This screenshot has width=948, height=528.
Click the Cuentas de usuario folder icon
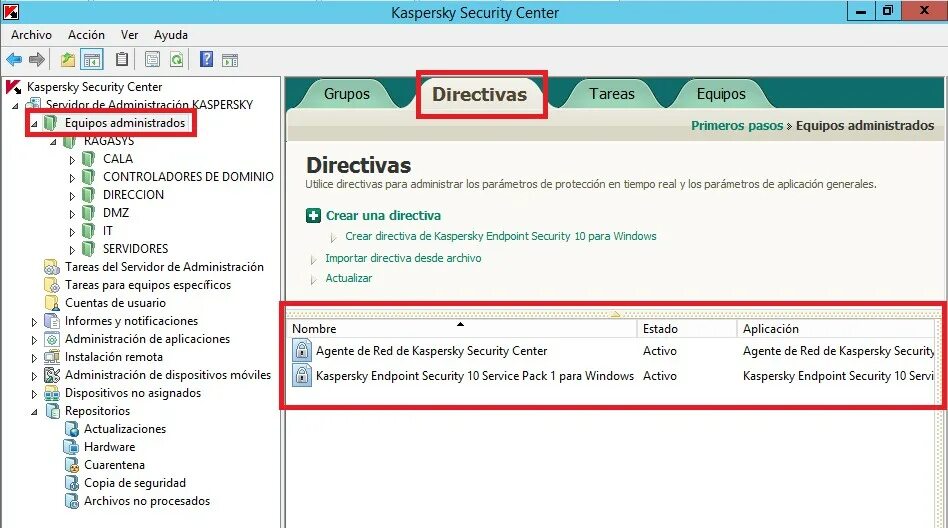pyautogui.click(x=52, y=303)
